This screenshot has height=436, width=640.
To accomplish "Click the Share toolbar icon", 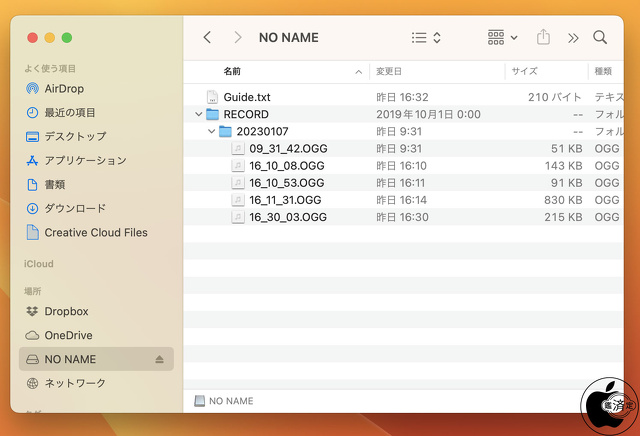I will click(543, 37).
